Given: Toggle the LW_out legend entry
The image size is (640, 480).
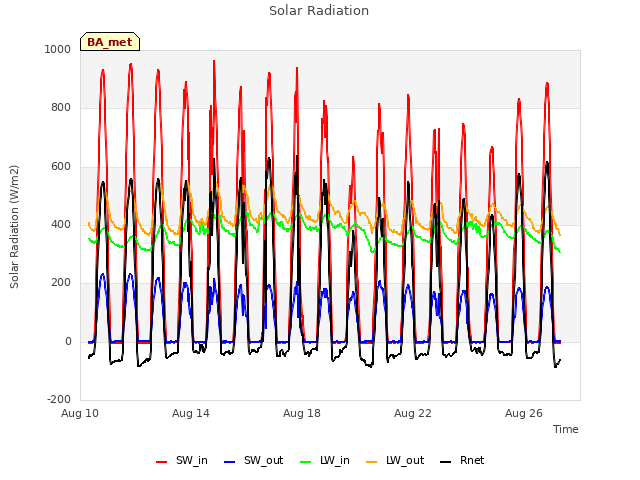Looking at the screenshot, I should (x=395, y=460).
